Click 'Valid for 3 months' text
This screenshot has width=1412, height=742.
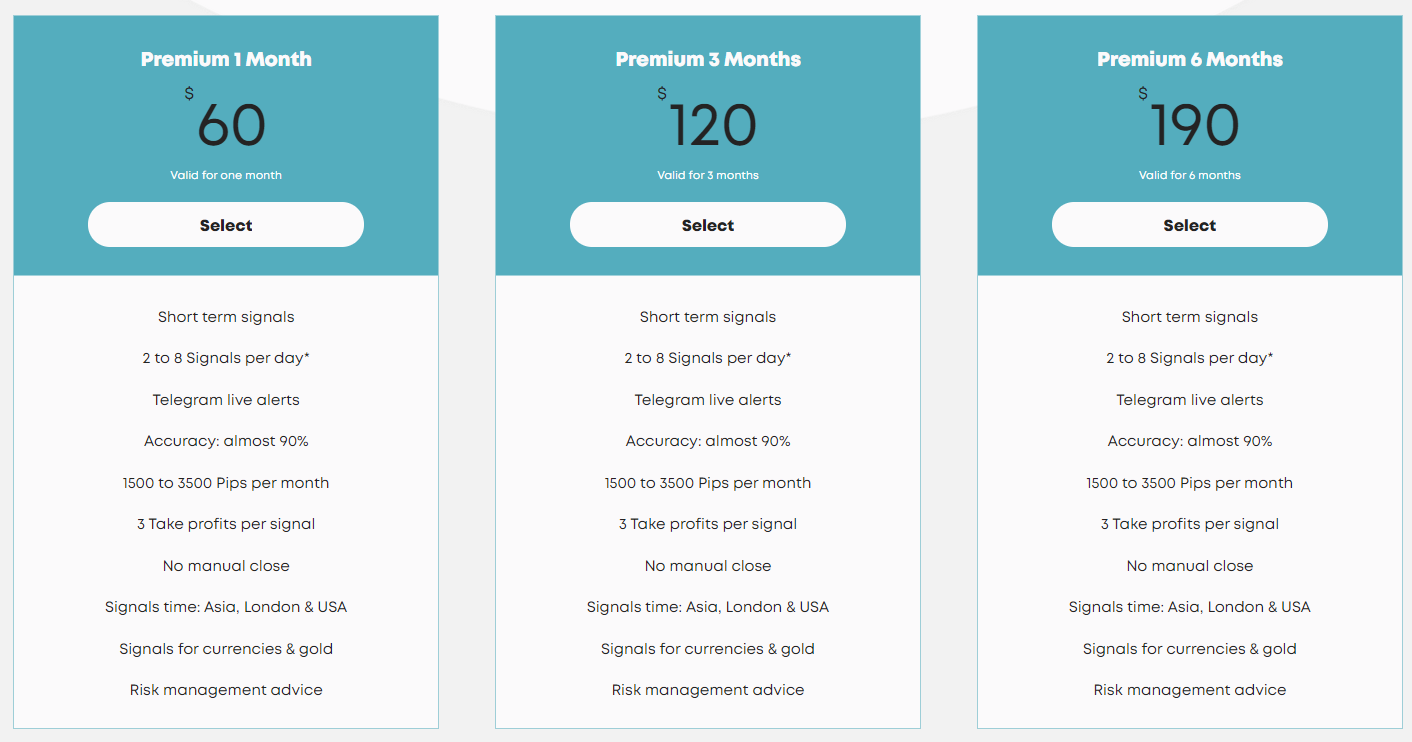[708, 175]
